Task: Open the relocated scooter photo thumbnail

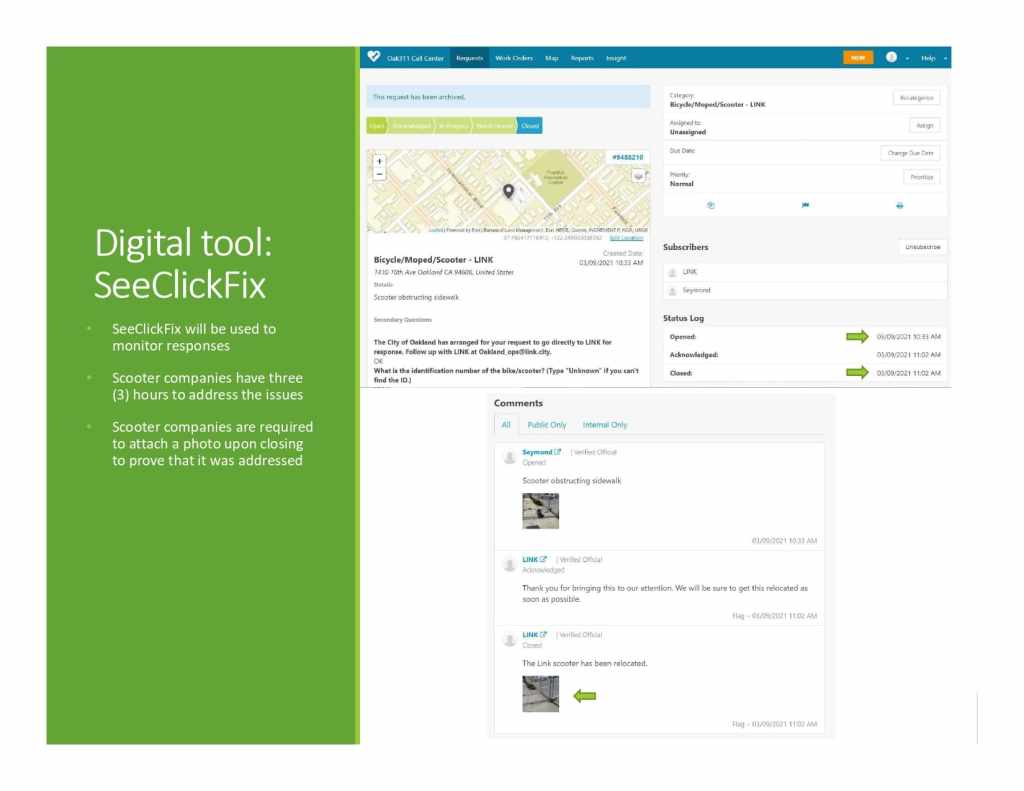Action: tap(540, 694)
